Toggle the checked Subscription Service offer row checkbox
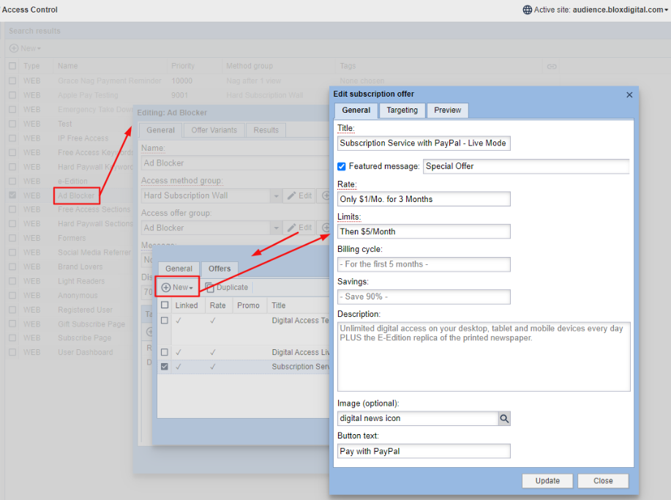Screen dimensions: 671x500 [165, 367]
